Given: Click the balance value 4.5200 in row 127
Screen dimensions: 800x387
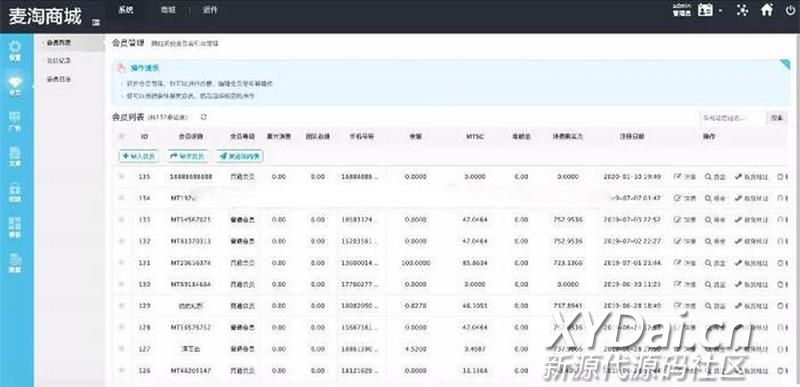Looking at the screenshot, I should 415,349.
